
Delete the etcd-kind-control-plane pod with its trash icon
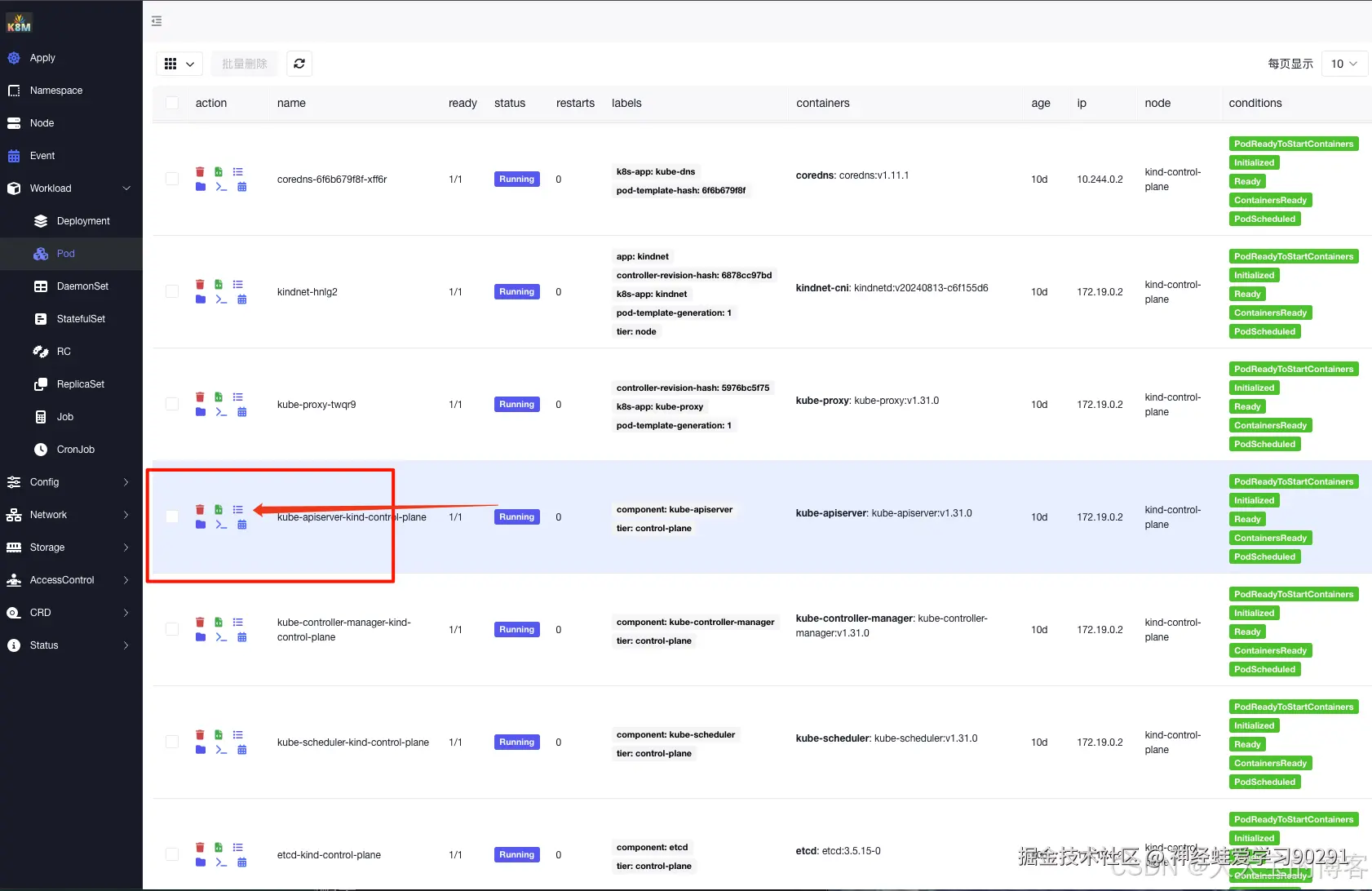click(x=200, y=847)
